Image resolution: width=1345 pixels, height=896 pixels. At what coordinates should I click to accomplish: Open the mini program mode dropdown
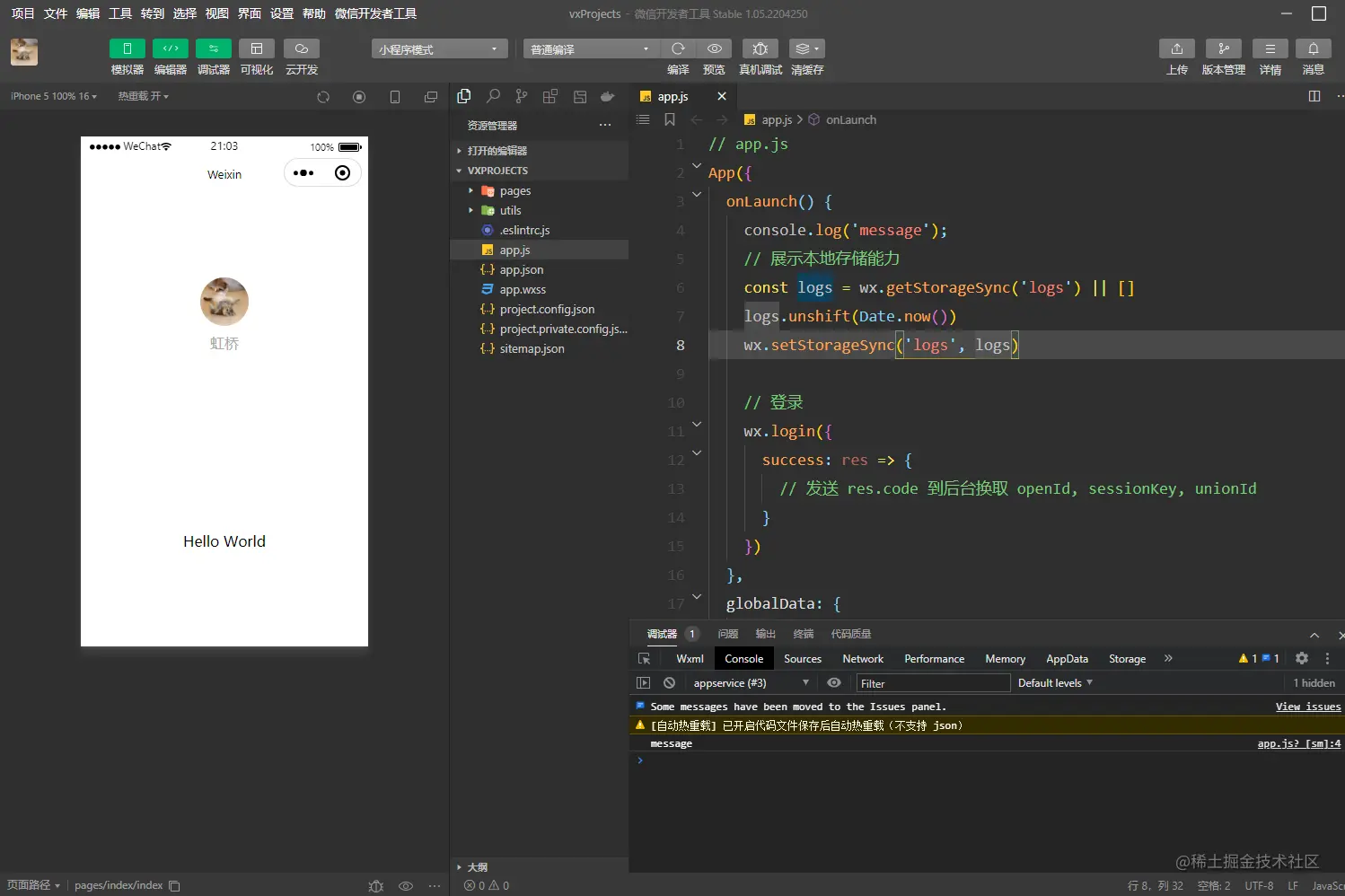coord(439,49)
